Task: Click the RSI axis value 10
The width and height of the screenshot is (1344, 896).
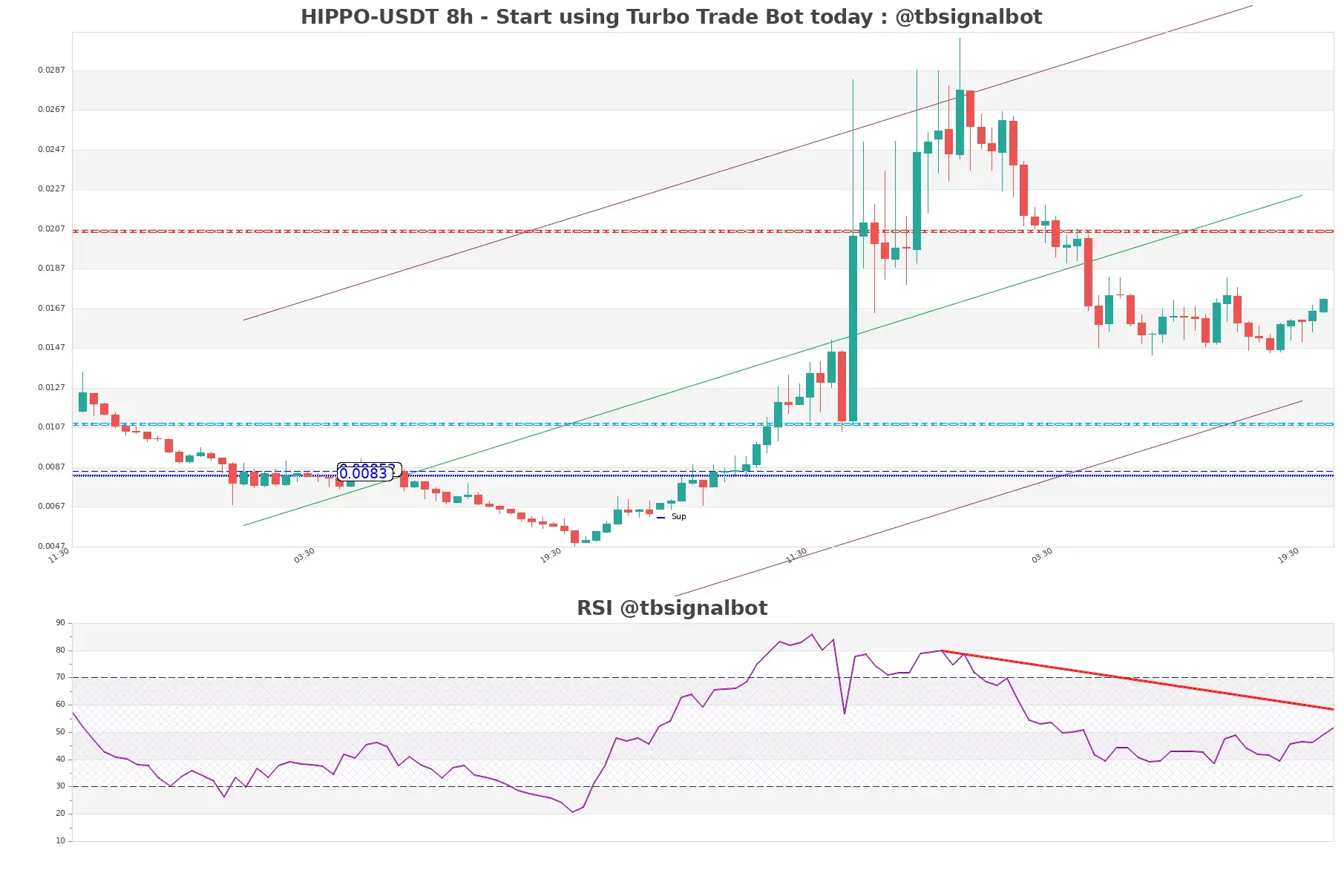Action: point(60,840)
